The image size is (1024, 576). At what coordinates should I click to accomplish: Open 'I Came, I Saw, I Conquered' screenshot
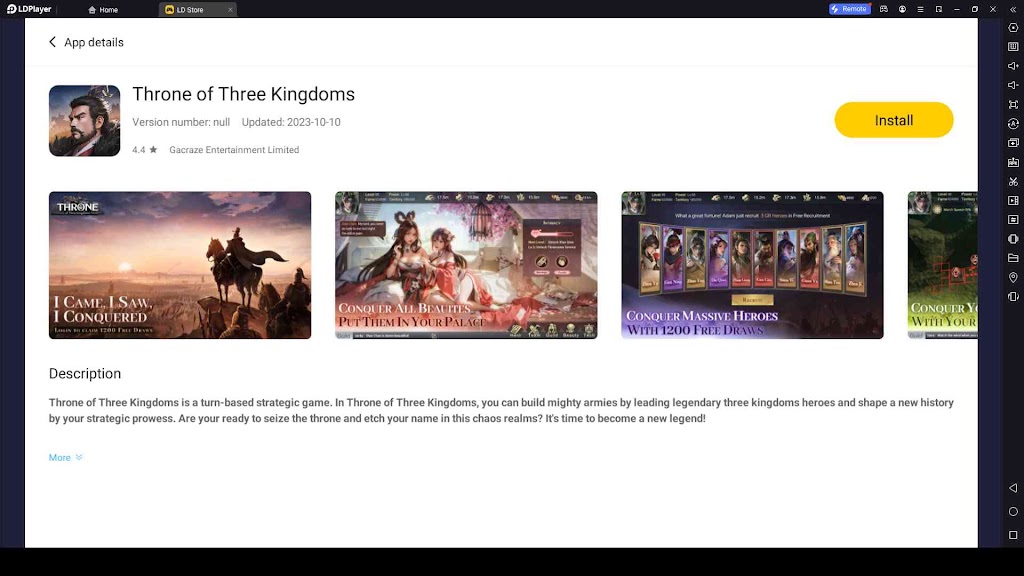(180, 265)
